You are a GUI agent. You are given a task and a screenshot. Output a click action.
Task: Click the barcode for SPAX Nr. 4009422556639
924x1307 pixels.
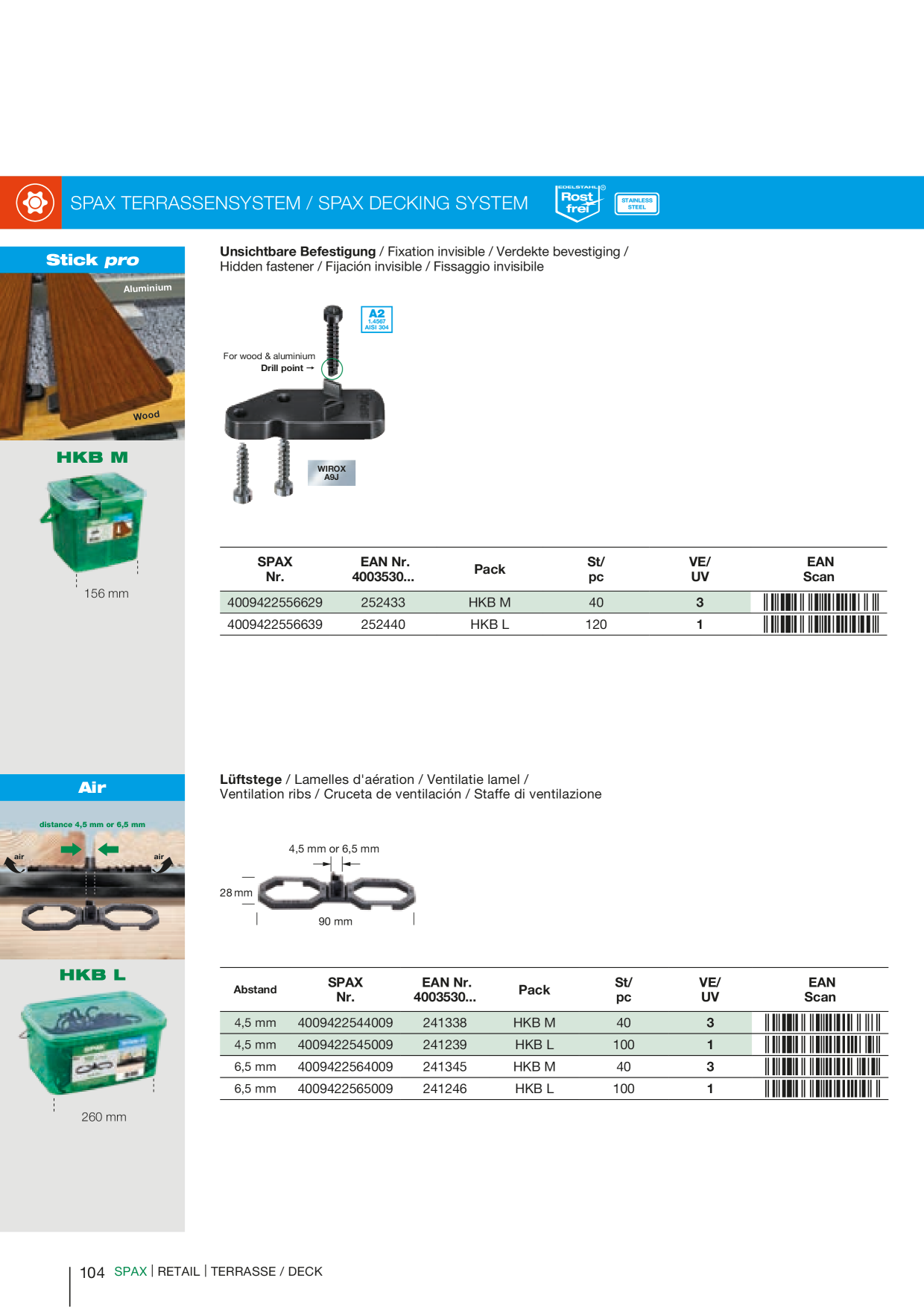tap(821, 624)
